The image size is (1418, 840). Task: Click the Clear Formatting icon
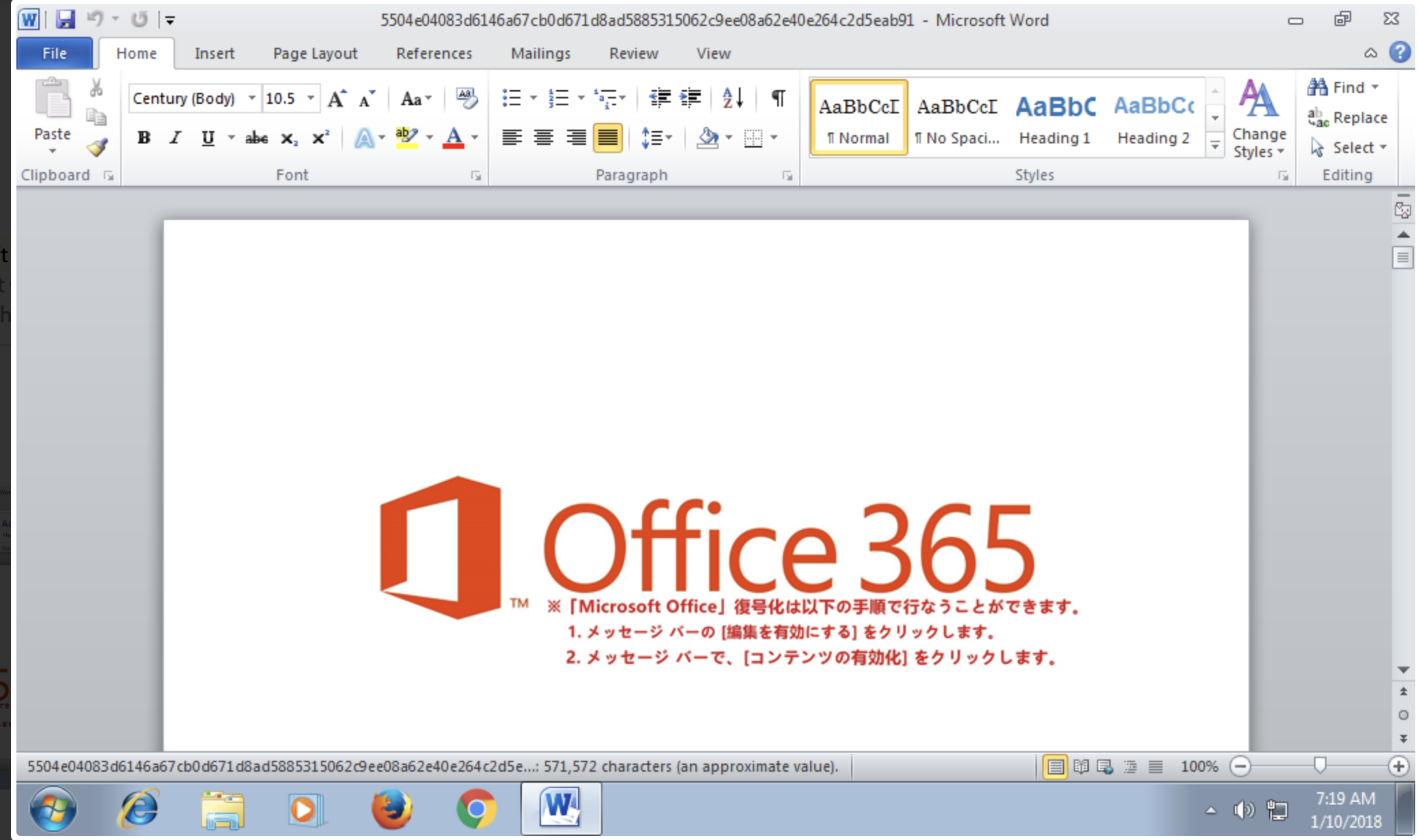(x=467, y=98)
